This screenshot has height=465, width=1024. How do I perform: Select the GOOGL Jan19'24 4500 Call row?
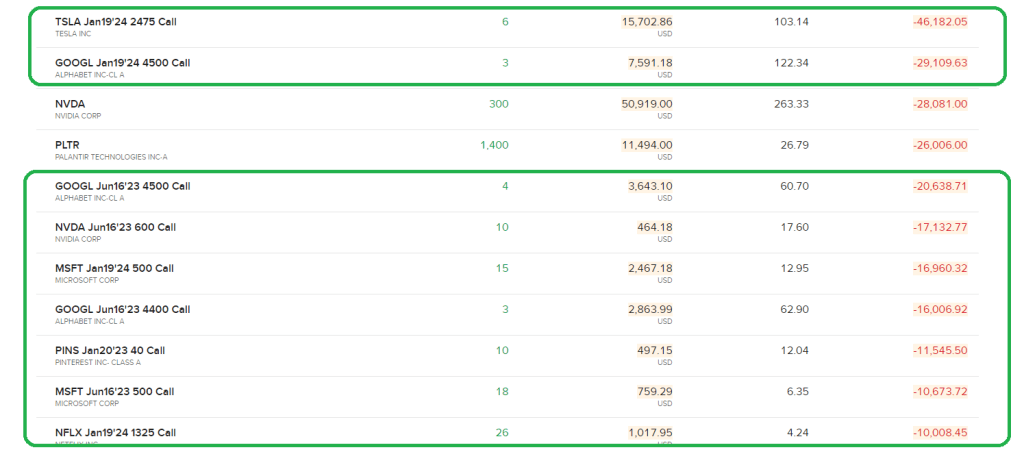[123, 63]
